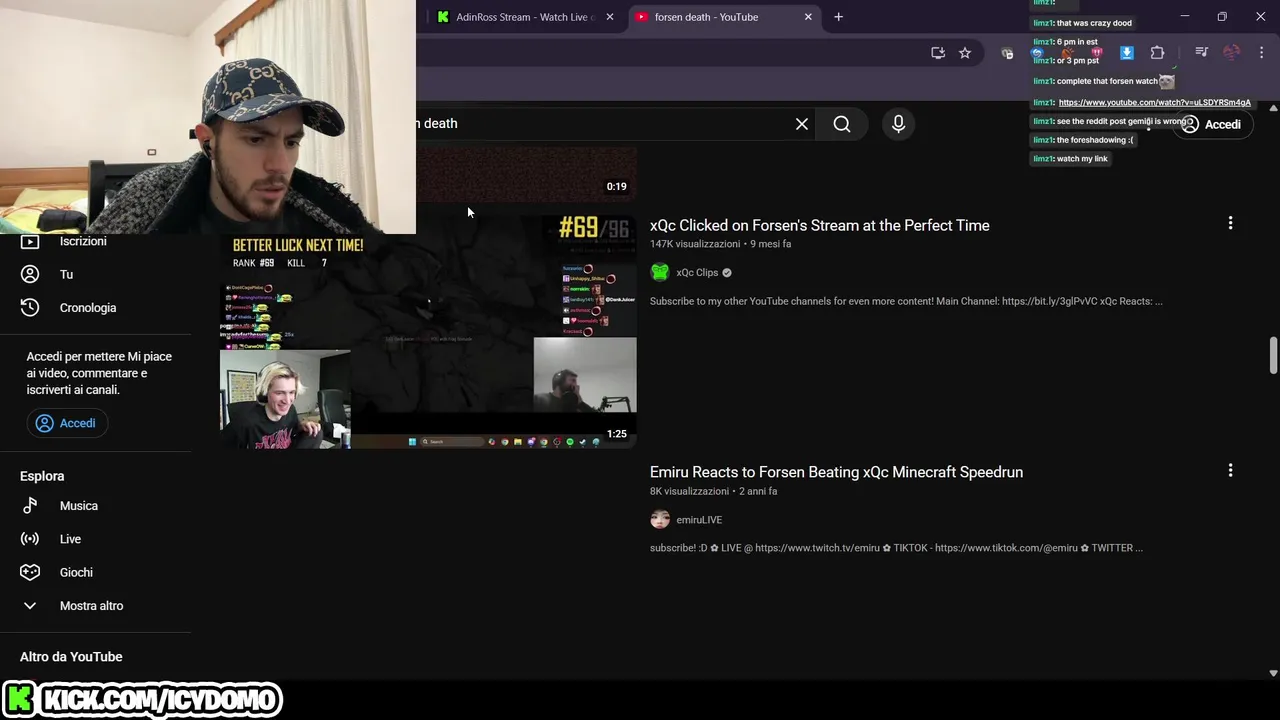This screenshot has width=1280, height=720.
Task: Click xQc Clicked video description text
Action: 906,301
